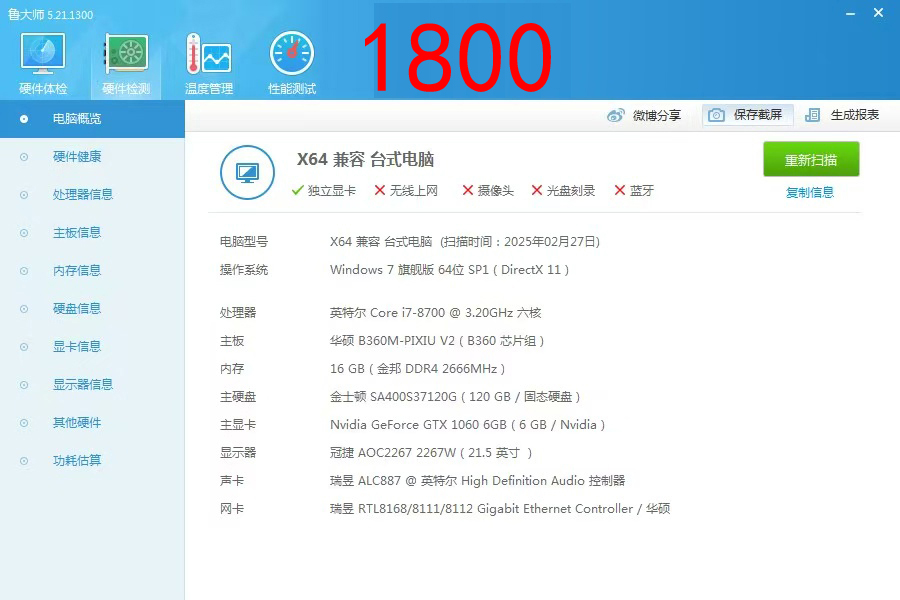The image size is (900, 600).
Task: Open 显卡信息 in the sidebar
Action: click(77, 346)
